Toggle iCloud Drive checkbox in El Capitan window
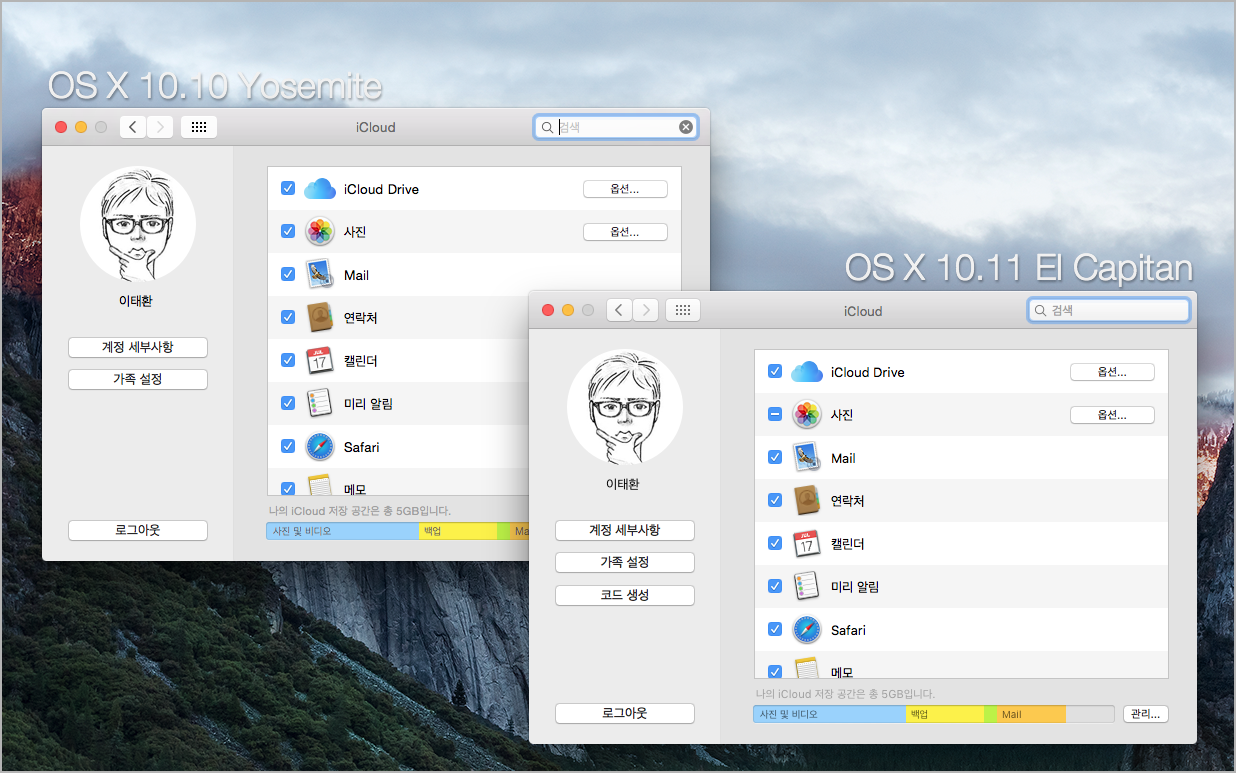Image resolution: width=1236 pixels, height=773 pixels. 775,371
